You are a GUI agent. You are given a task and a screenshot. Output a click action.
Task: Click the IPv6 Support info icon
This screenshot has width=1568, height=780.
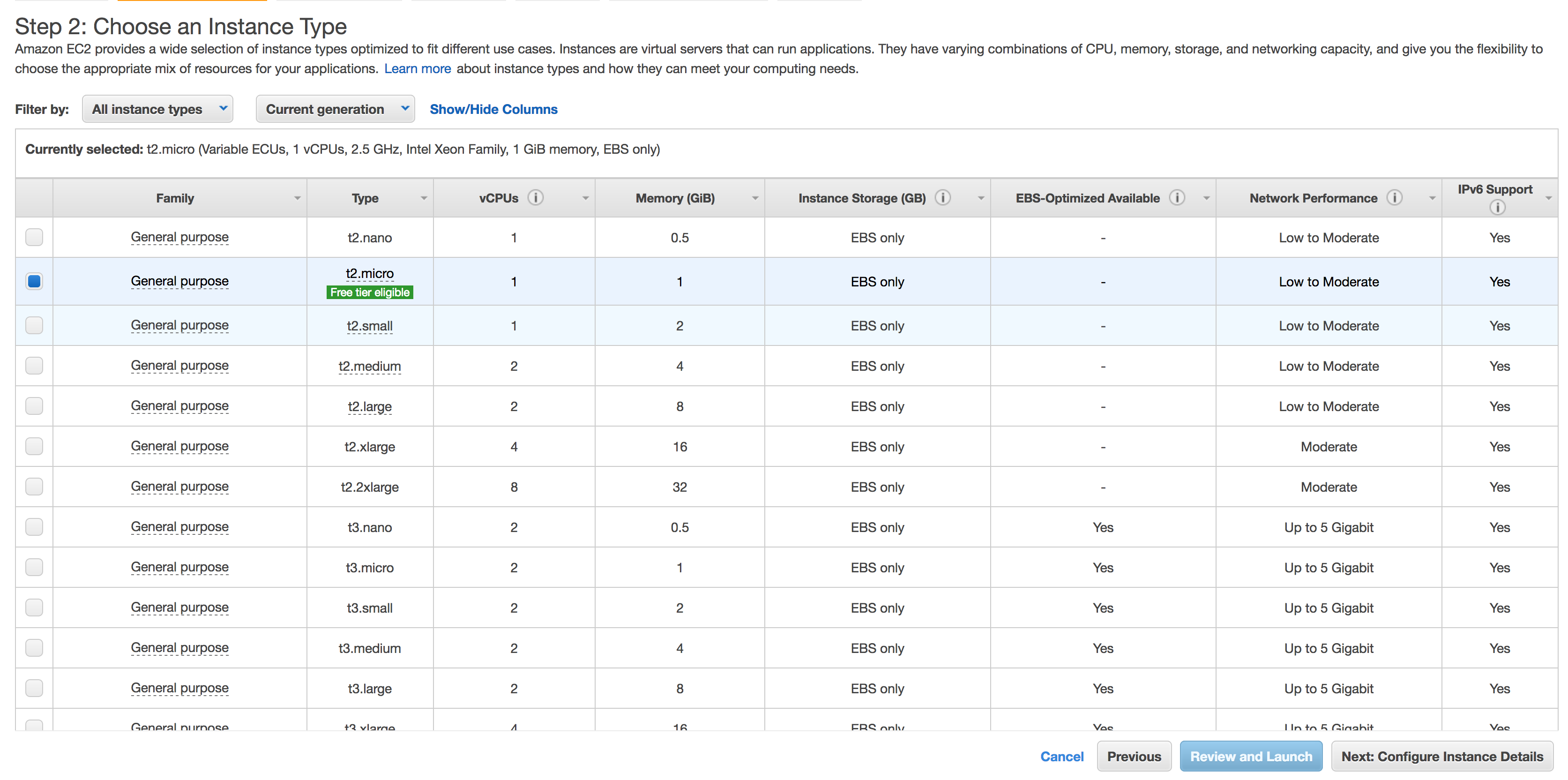tap(1497, 208)
